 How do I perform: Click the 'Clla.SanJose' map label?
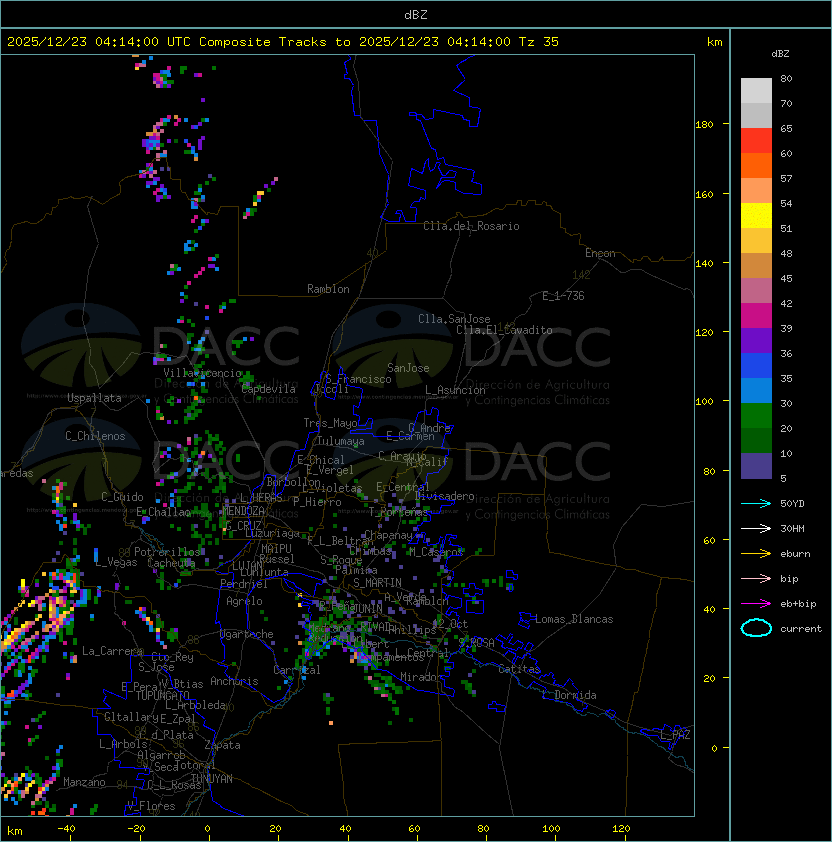454,319
